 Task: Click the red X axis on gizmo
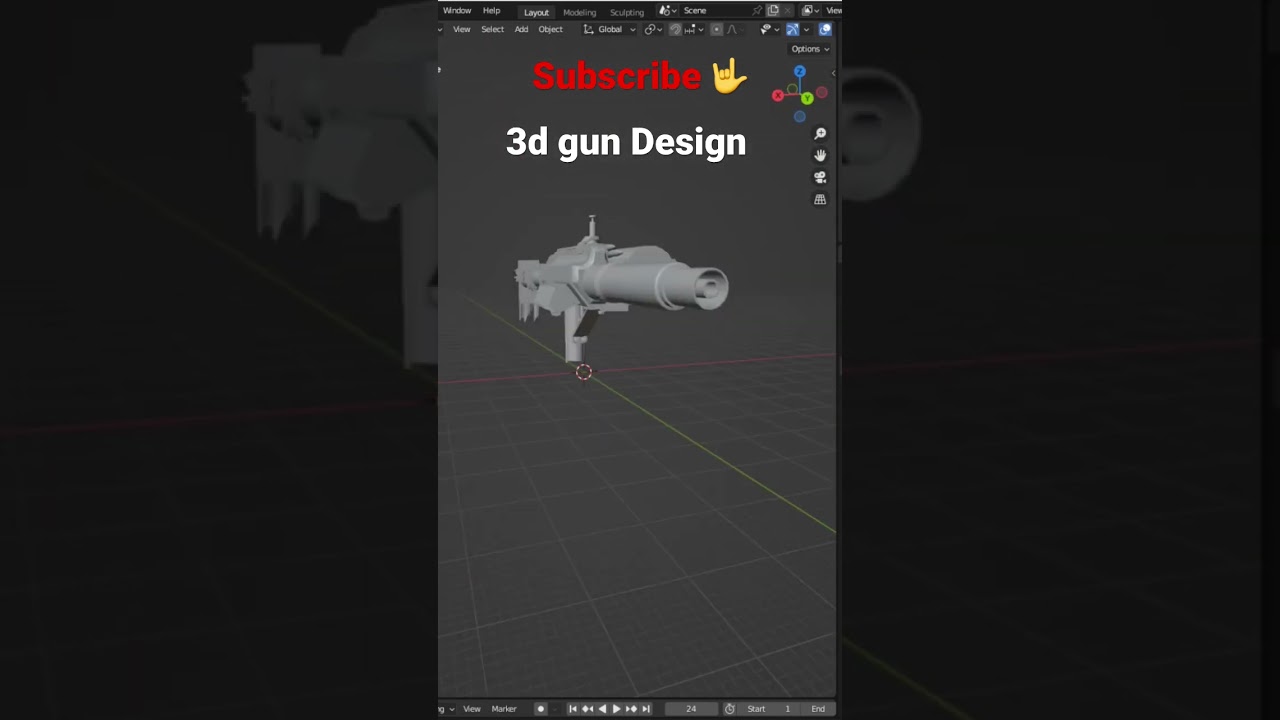coord(778,96)
